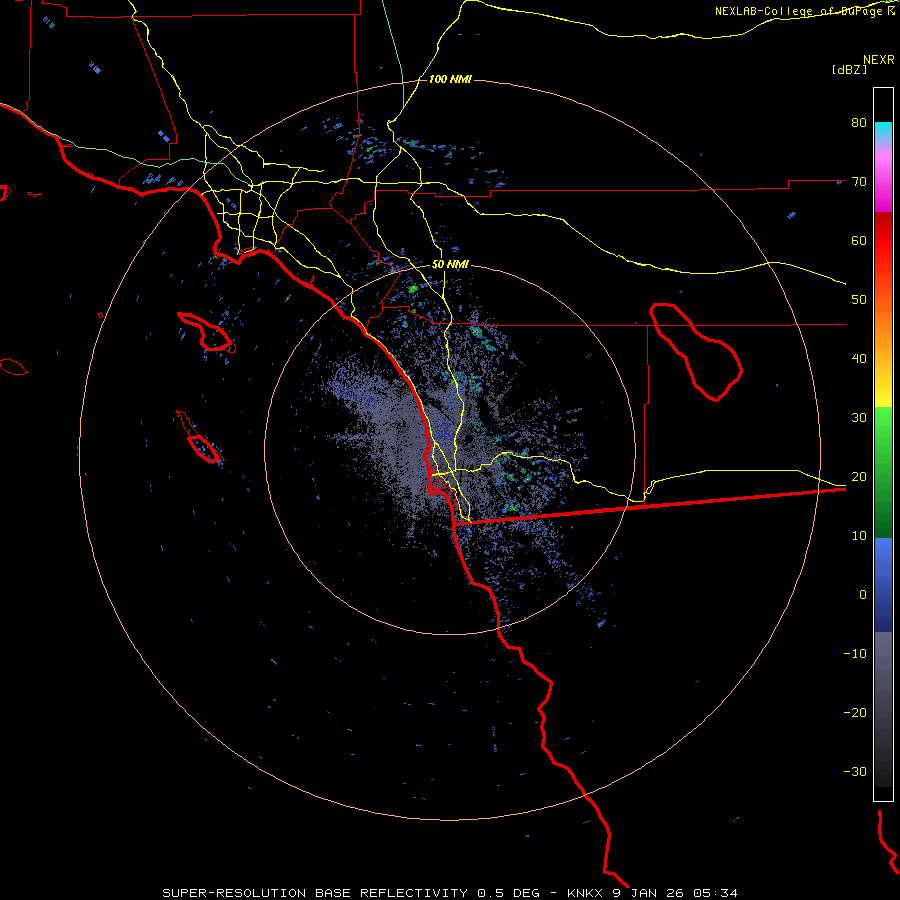The width and height of the screenshot is (900, 900).
Task: Click the 40 value on dBZ scale
Action: coord(859,359)
